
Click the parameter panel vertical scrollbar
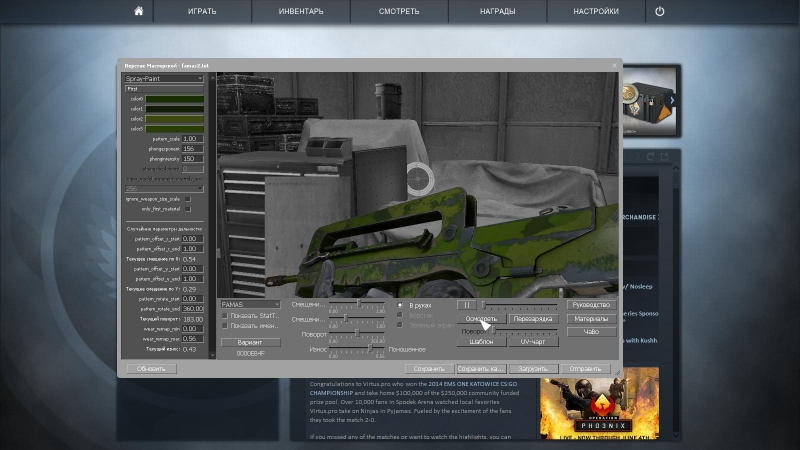212,215
